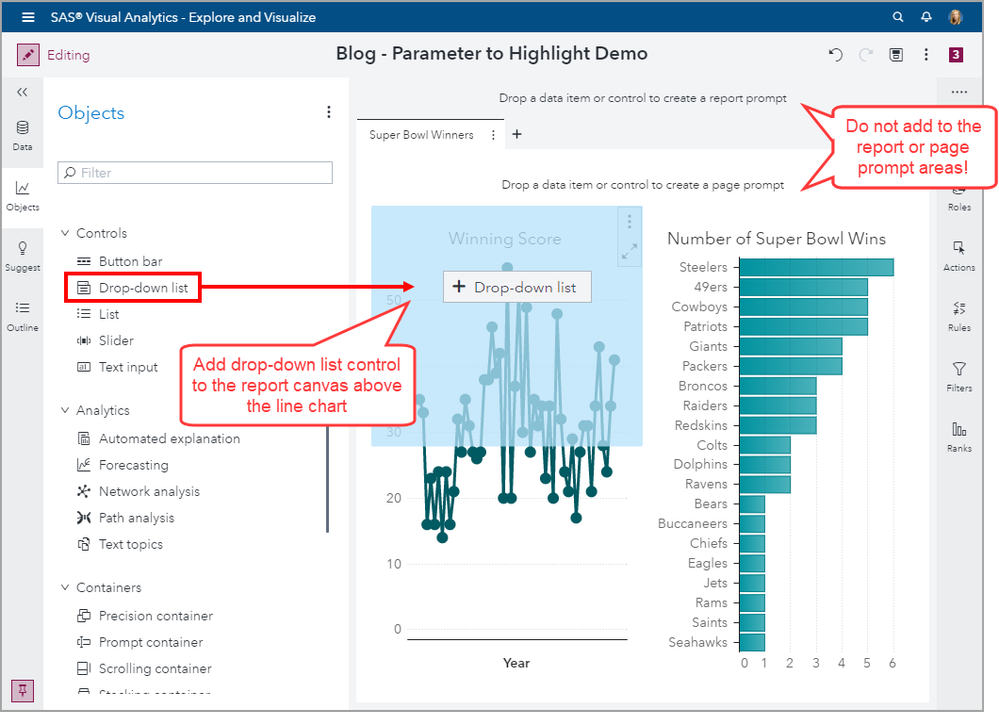Image resolution: width=999 pixels, height=712 pixels.
Task: Open the Data pane
Action: [x=22, y=135]
